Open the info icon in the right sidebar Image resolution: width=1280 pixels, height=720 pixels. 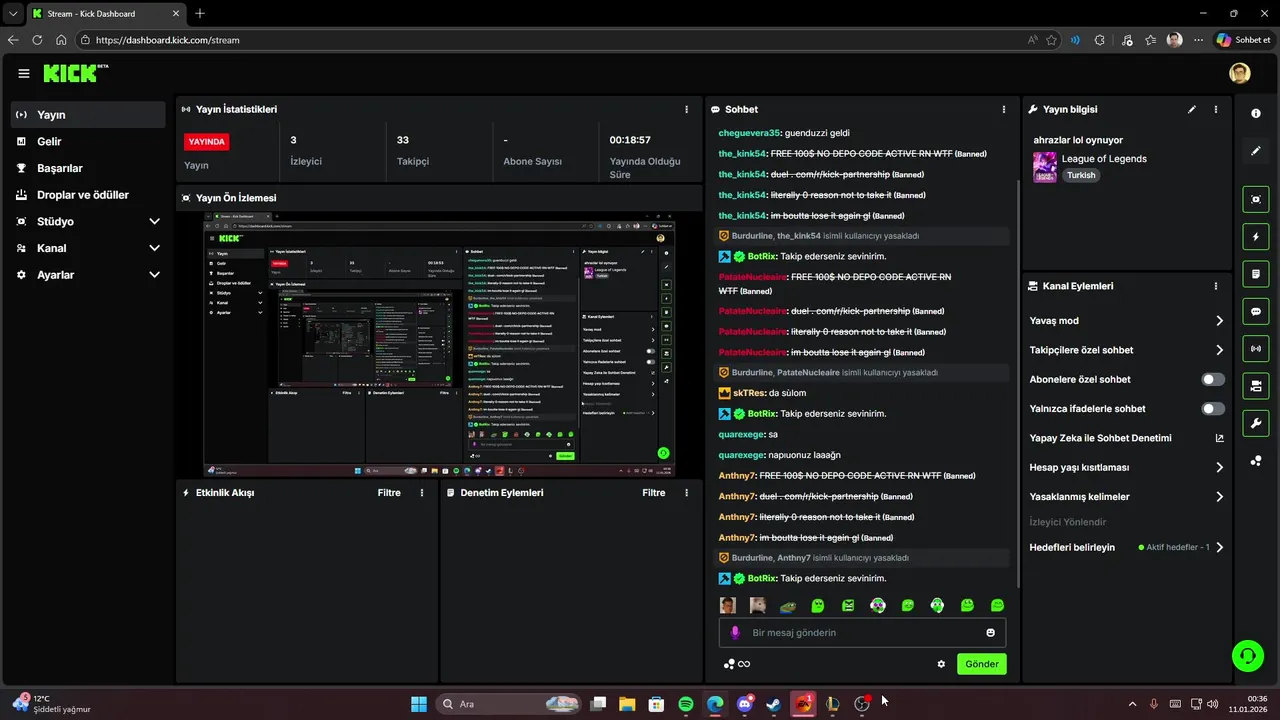pos(1256,113)
